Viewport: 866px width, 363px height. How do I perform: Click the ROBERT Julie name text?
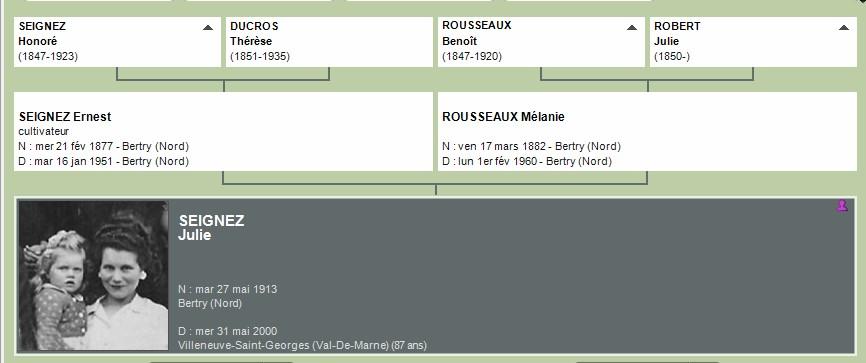point(677,34)
